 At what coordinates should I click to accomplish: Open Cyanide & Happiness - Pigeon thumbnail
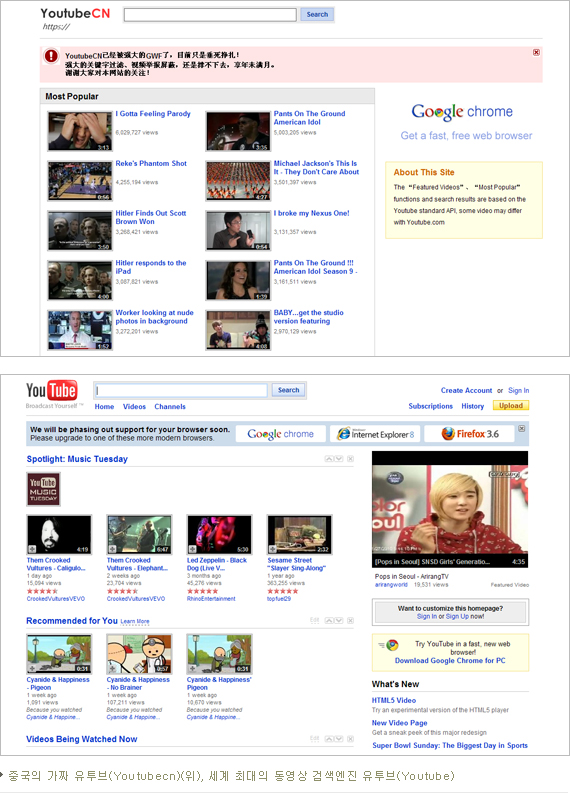pos(59,654)
